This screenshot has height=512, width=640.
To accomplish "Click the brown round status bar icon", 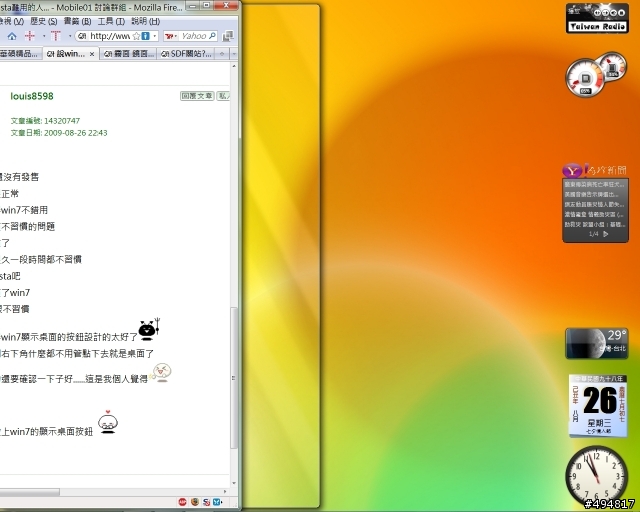I will click(195, 502).
